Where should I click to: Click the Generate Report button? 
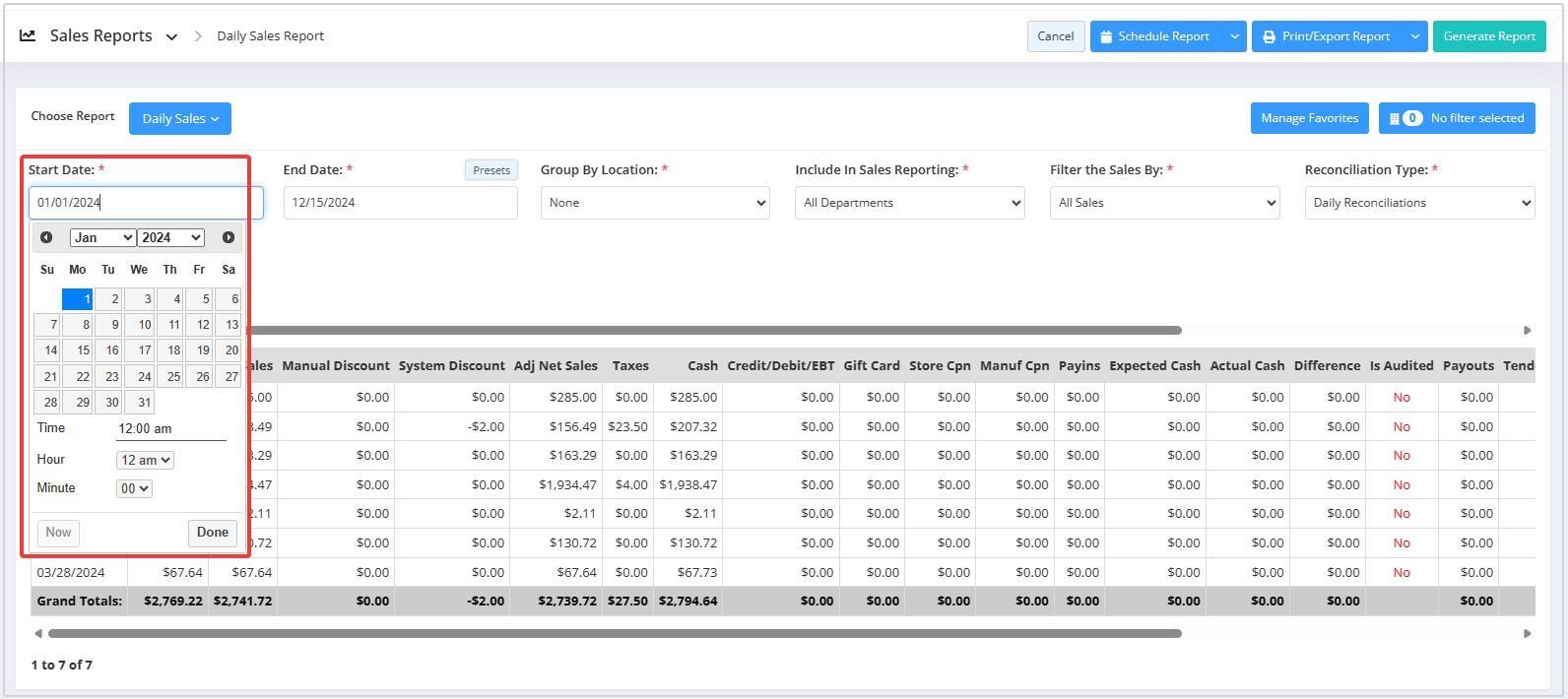[1488, 36]
